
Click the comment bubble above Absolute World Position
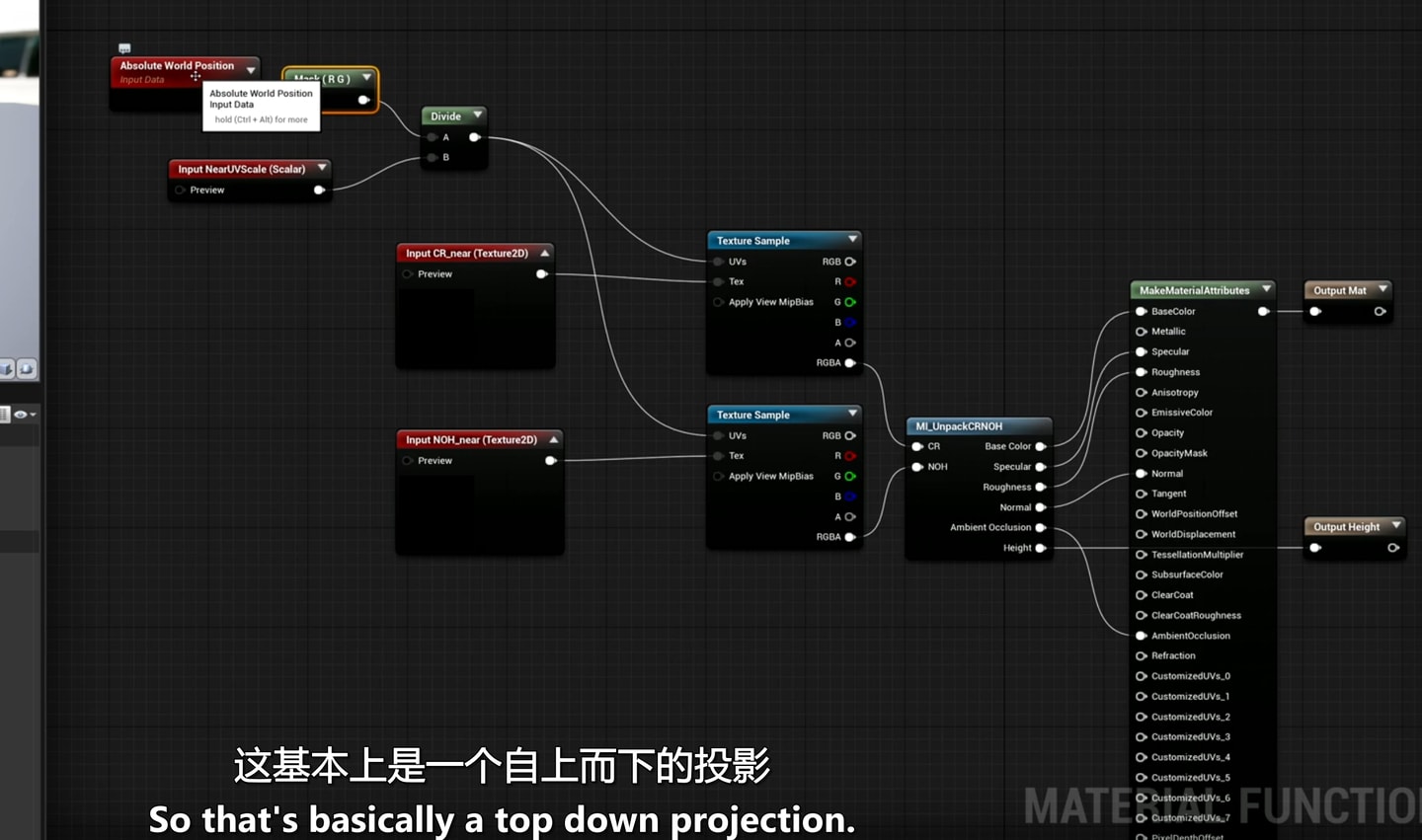pos(124,47)
